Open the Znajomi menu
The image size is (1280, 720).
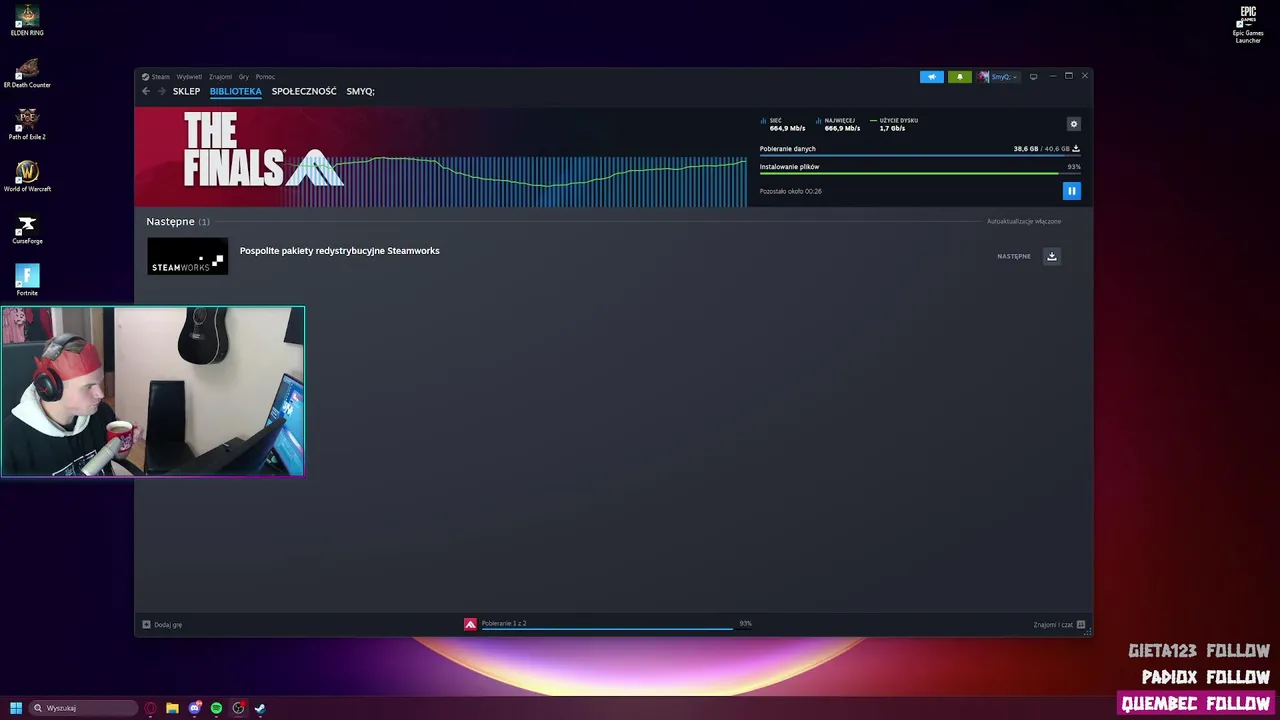click(220, 77)
